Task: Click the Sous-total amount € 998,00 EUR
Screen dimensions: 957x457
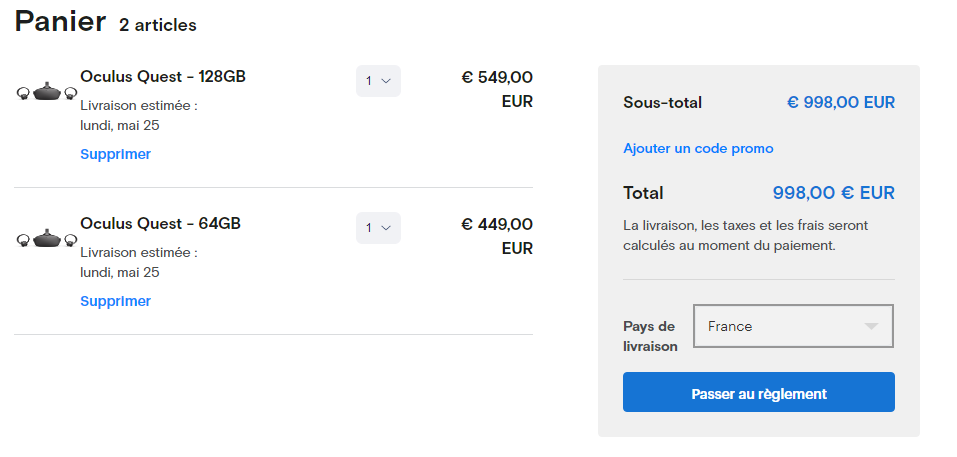Action: coord(840,102)
